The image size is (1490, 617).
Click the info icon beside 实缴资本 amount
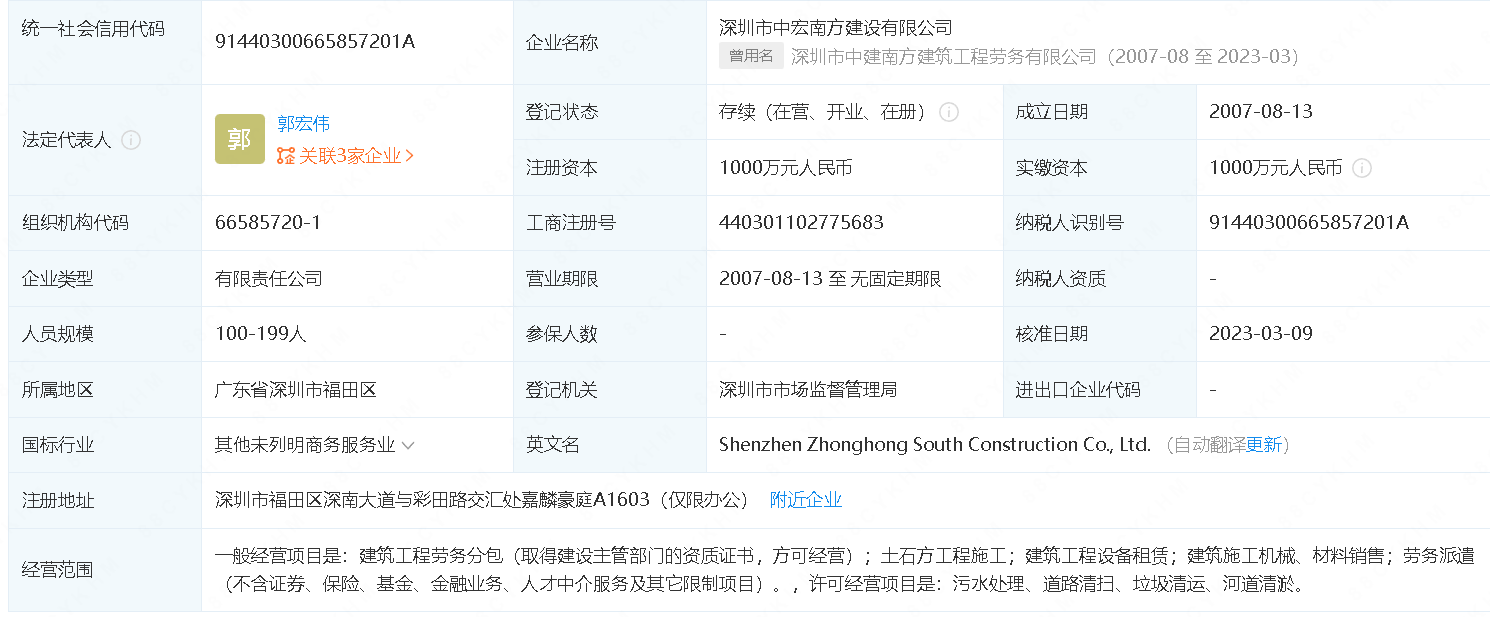tap(1362, 168)
